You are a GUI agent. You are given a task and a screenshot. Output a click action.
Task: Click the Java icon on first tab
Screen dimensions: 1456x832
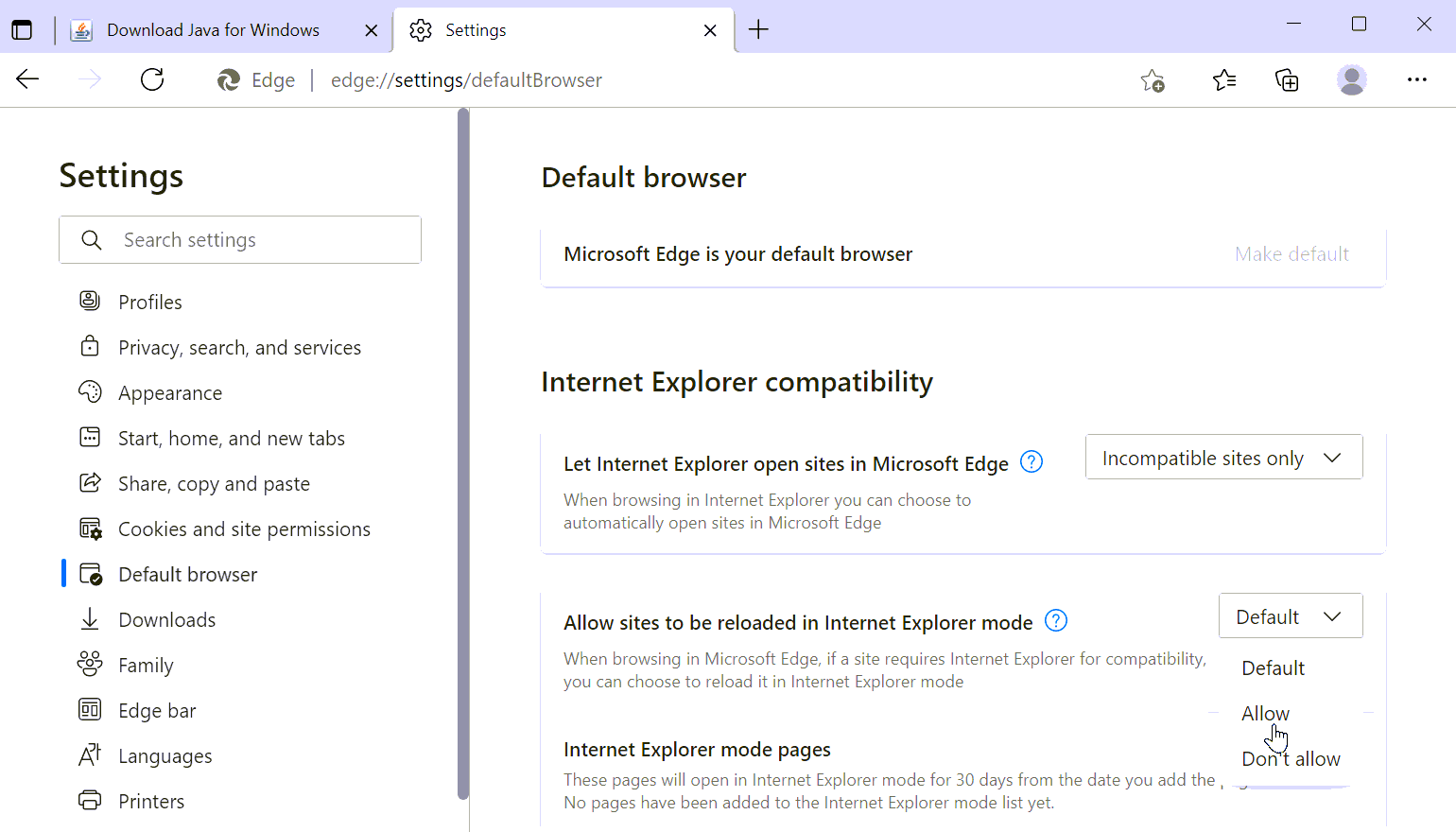coord(82,30)
